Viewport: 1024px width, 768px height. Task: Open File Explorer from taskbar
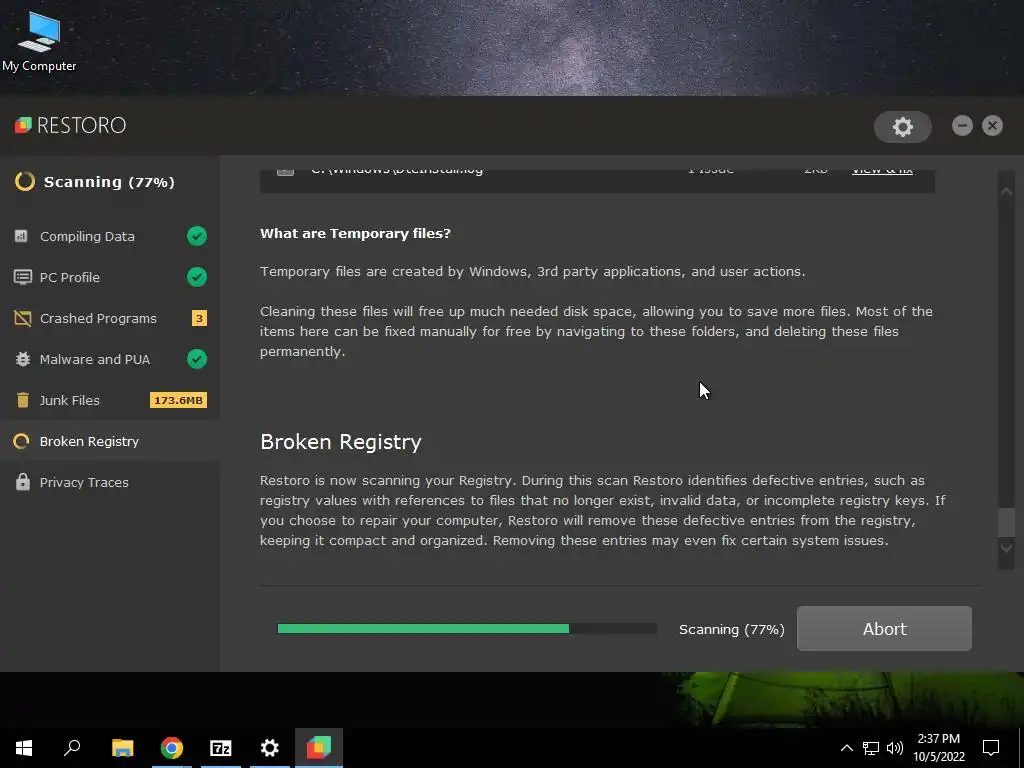point(122,748)
